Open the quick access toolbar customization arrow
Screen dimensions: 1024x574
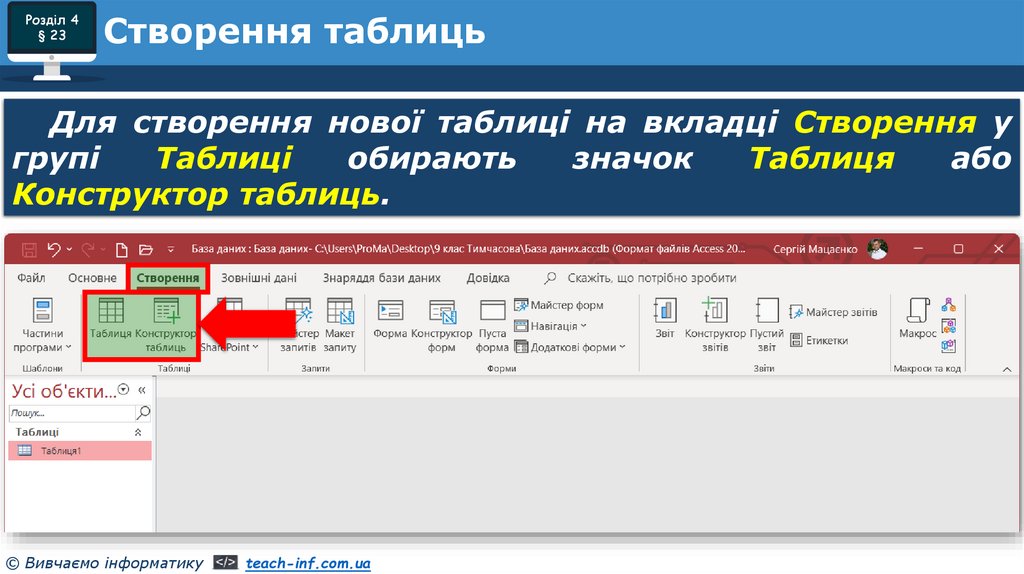(170, 249)
